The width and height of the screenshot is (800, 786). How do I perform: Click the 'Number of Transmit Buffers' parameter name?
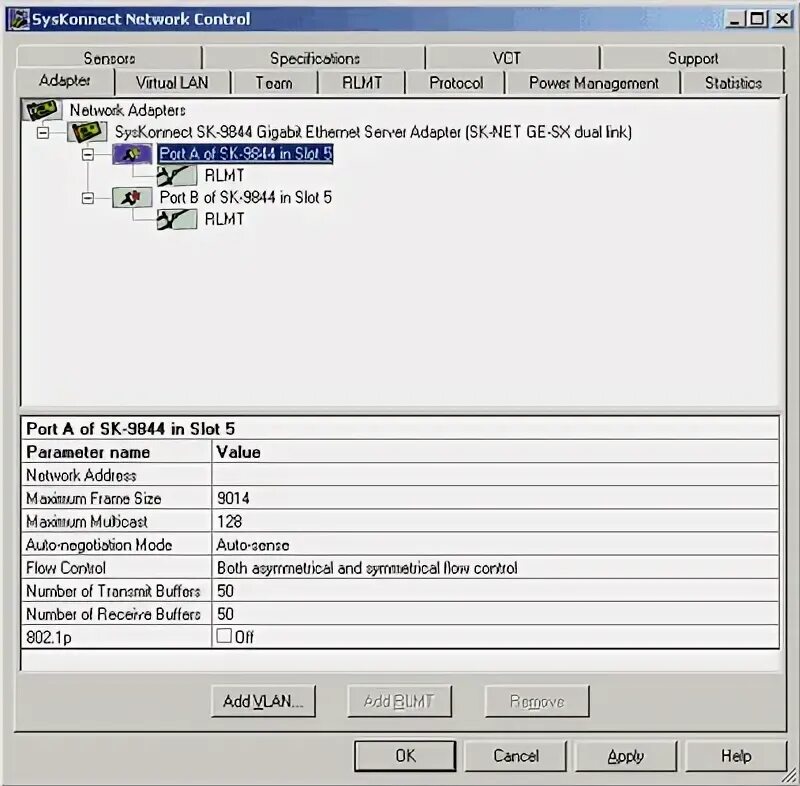coord(113,591)
